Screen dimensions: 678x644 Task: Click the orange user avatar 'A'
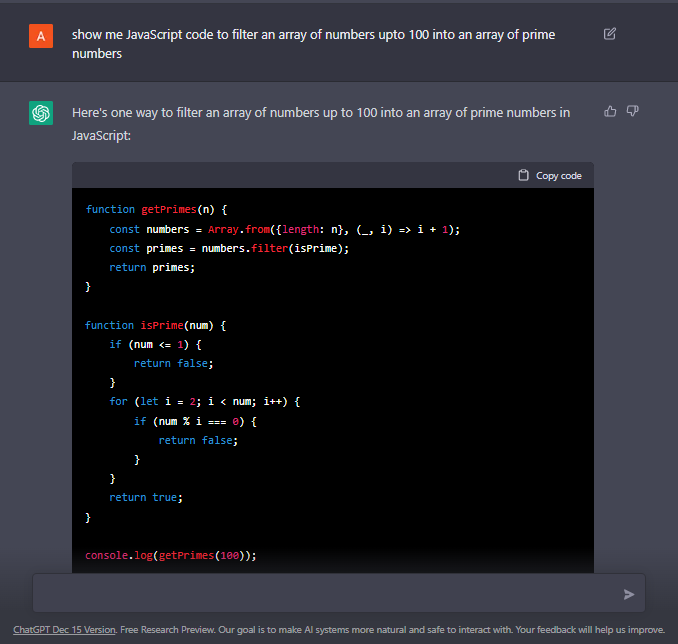coord(41,36)
